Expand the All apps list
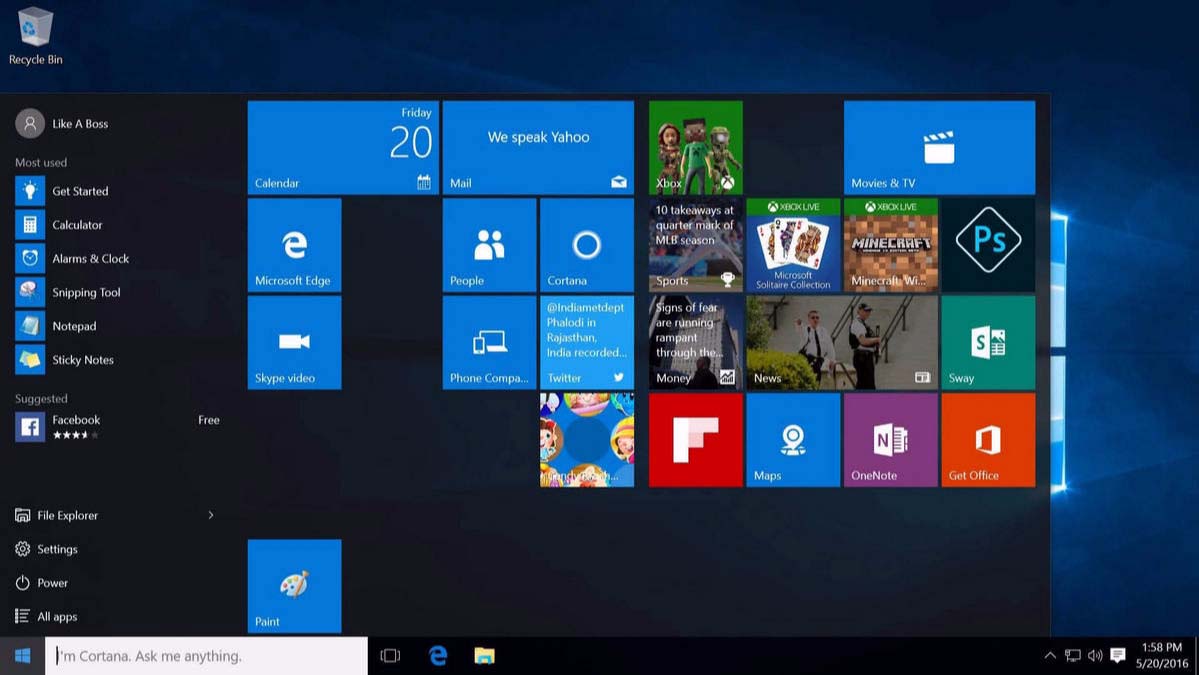Image resolution: width=1199 pixels, height=675 pixels. [55, 616]
